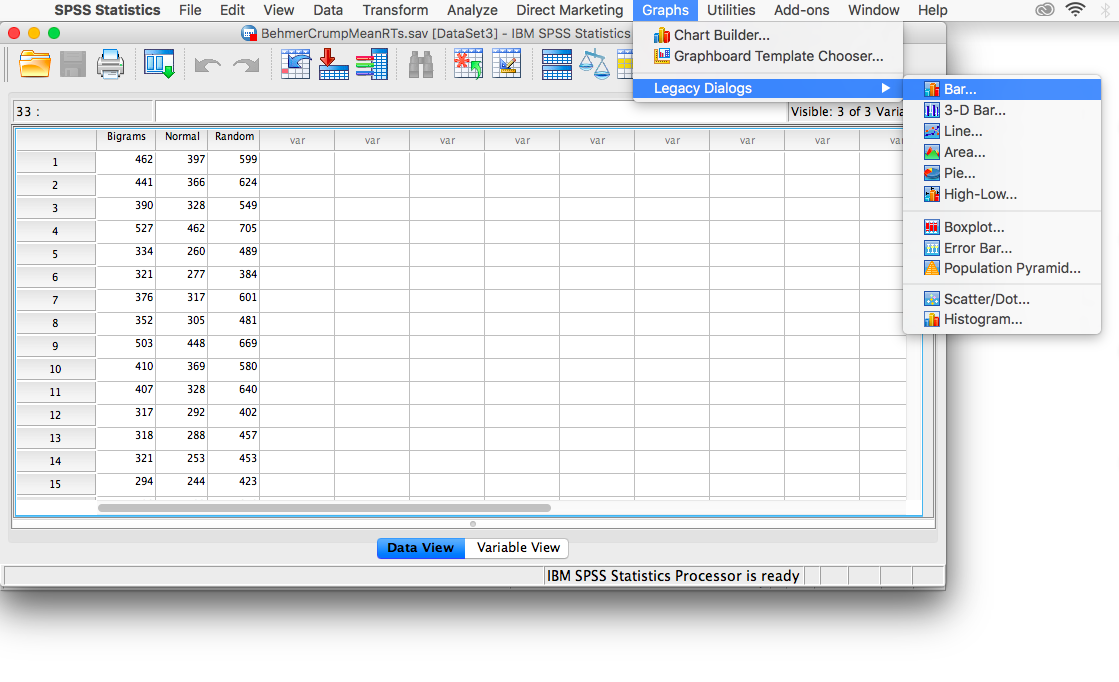Image resolution: width=1119 pixels, height=682 pixels.
Task: Click the Wi-Fi status icon
Action: pos(1075,9)
